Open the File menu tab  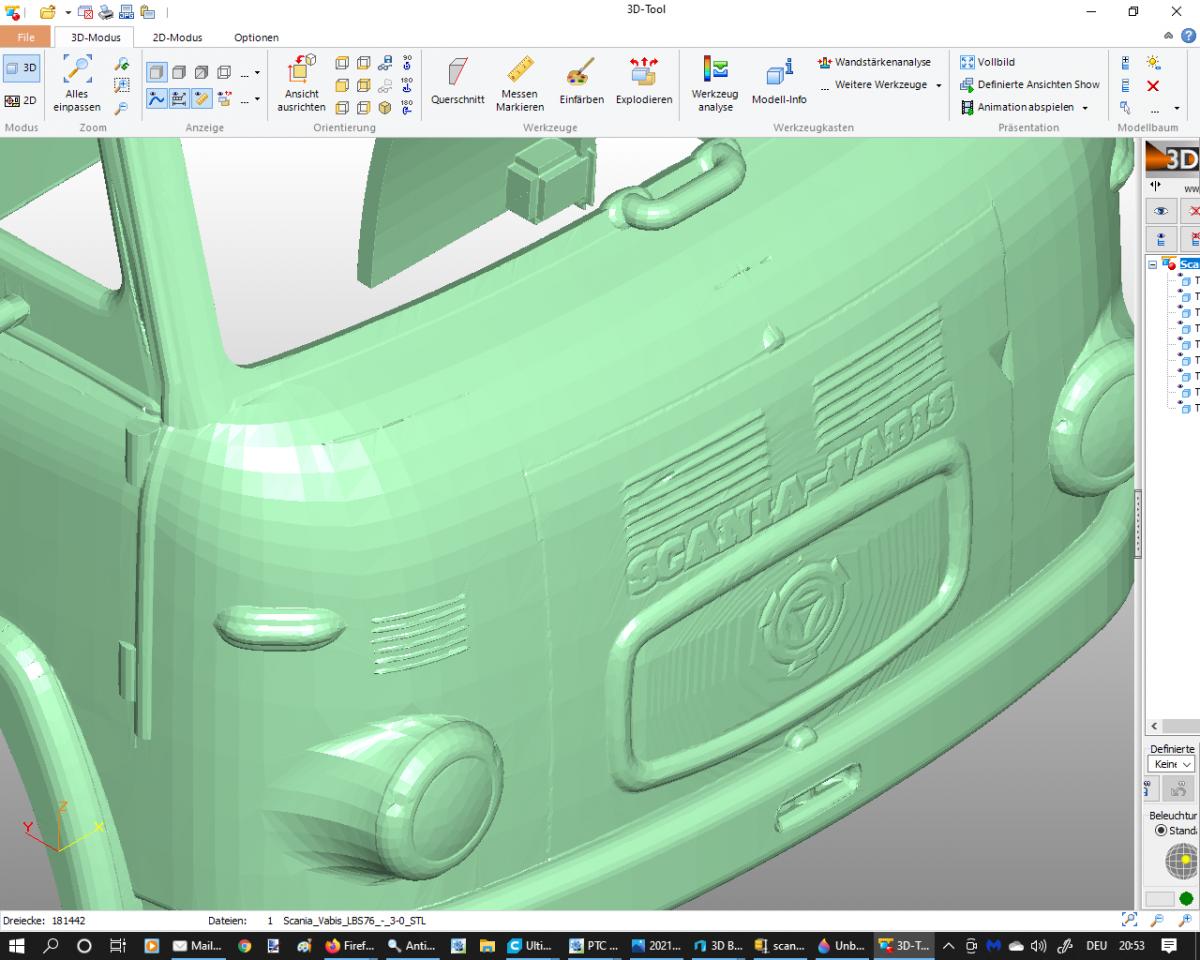[x=26, y=37]
